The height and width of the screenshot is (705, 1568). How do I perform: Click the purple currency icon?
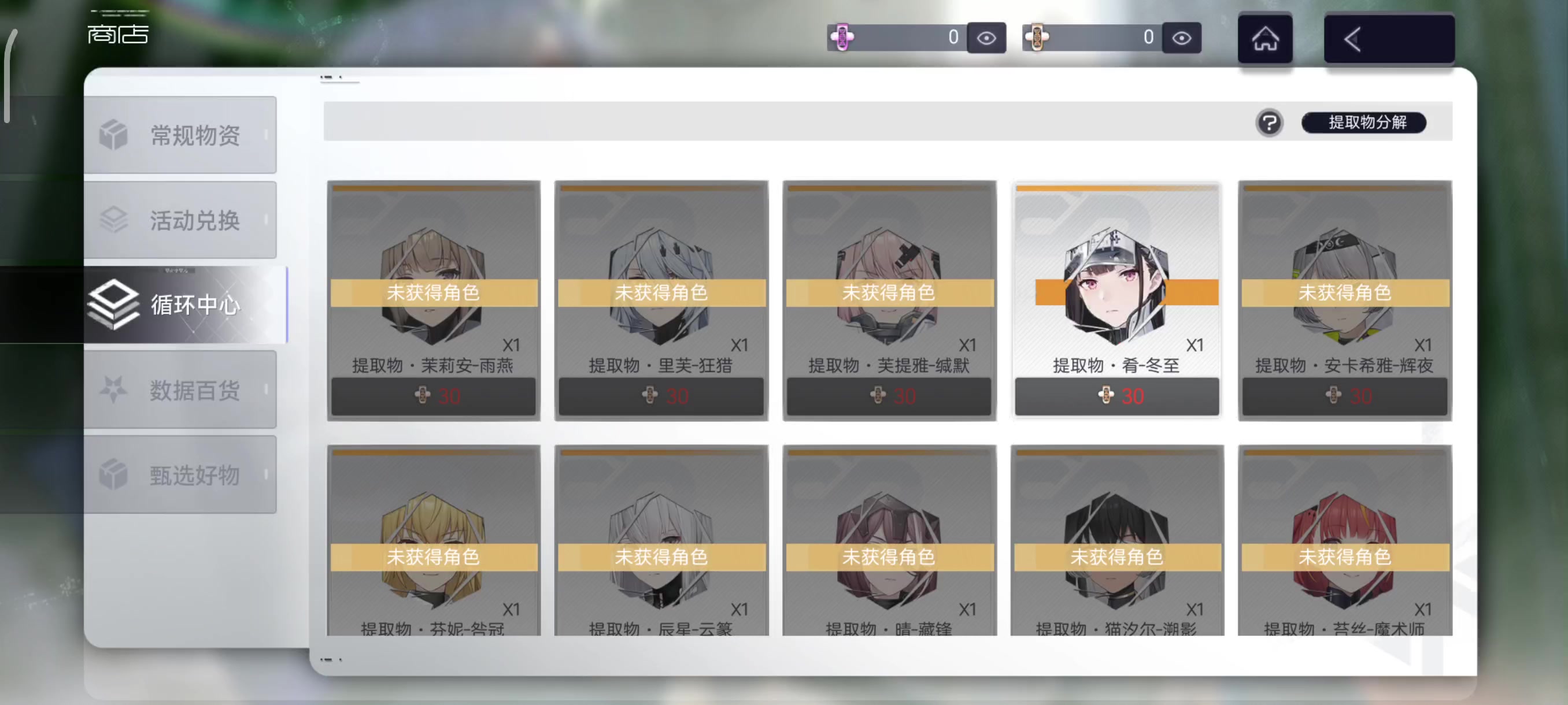842,38
